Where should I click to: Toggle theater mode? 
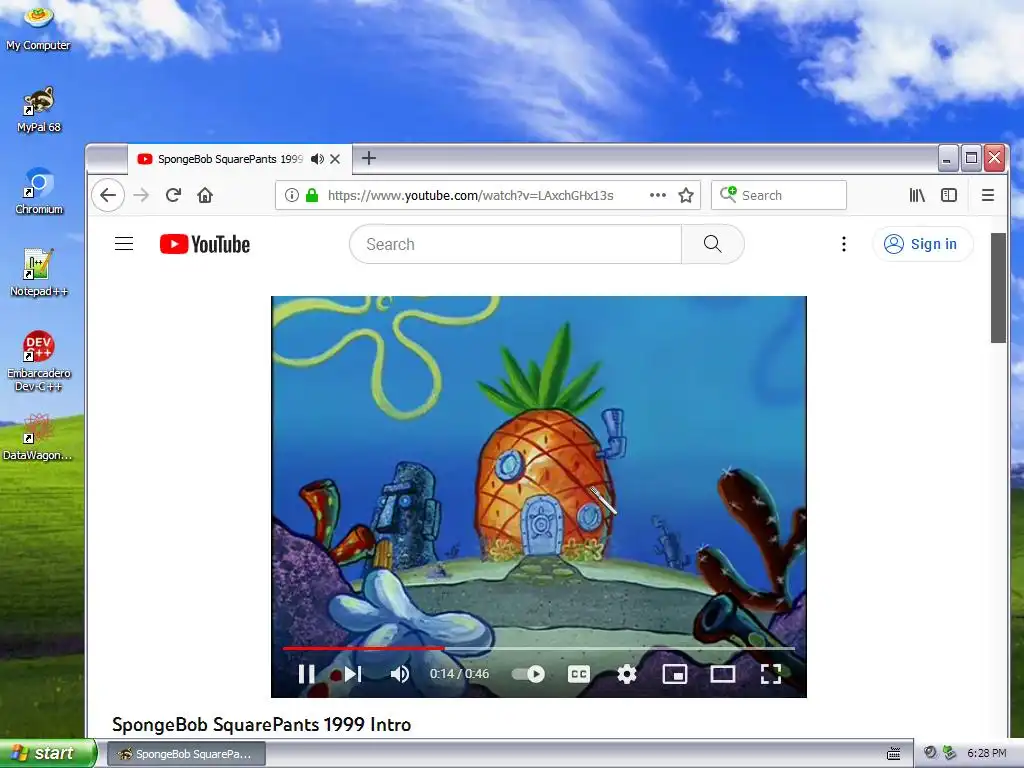[723, 673]
